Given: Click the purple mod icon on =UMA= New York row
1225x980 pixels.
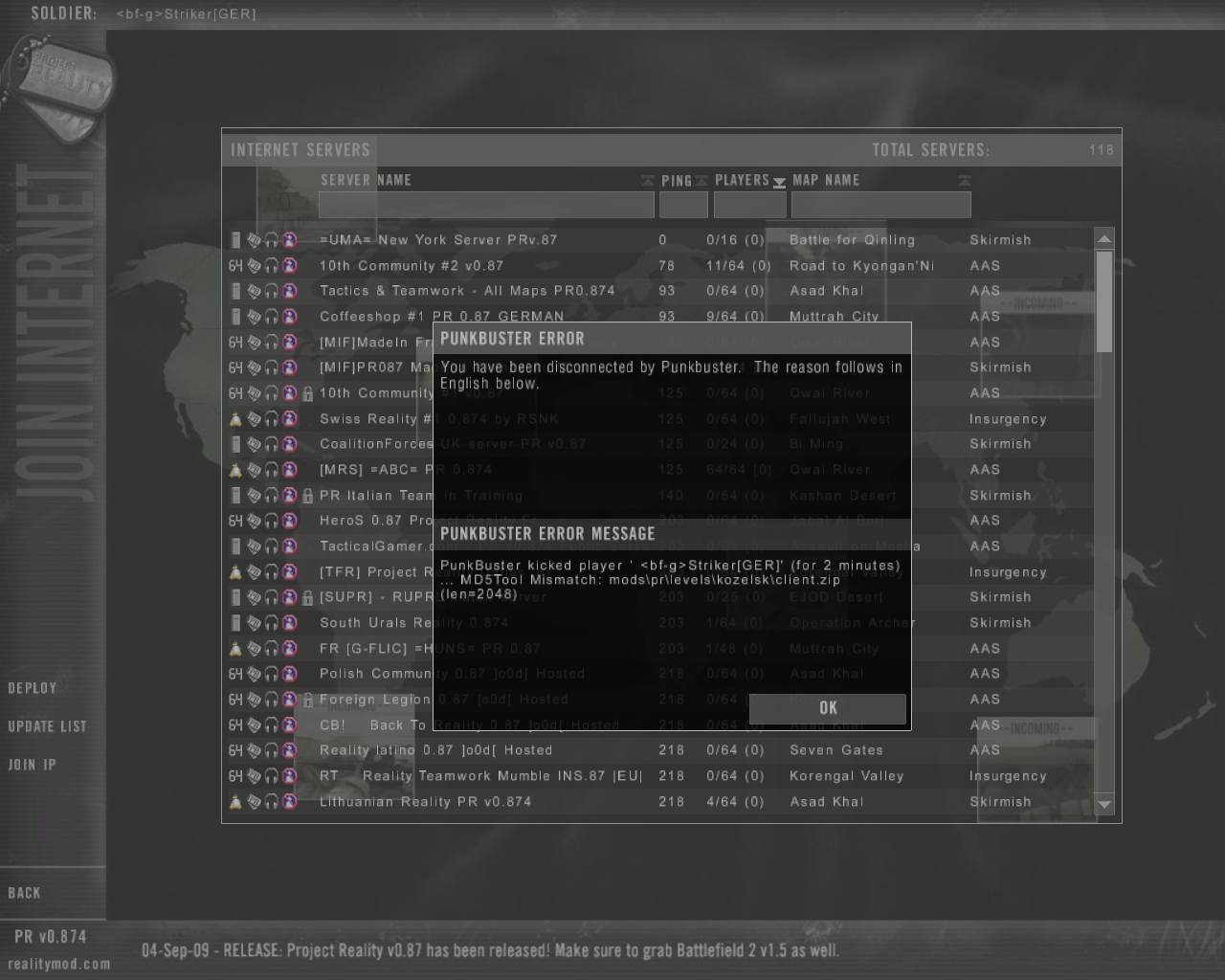Looking at the screenshot, I should [290, 240].
